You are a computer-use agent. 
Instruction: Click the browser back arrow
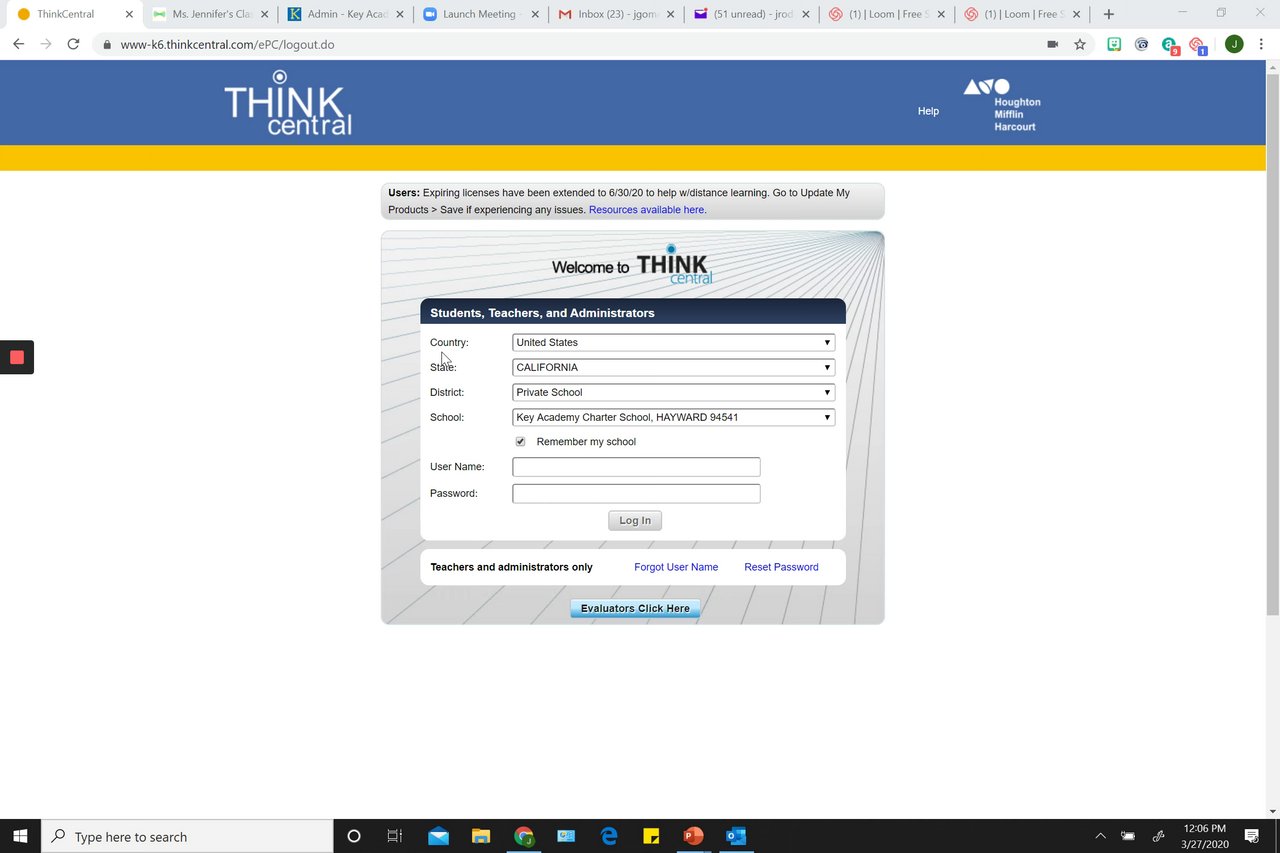[x=18, y=44]
